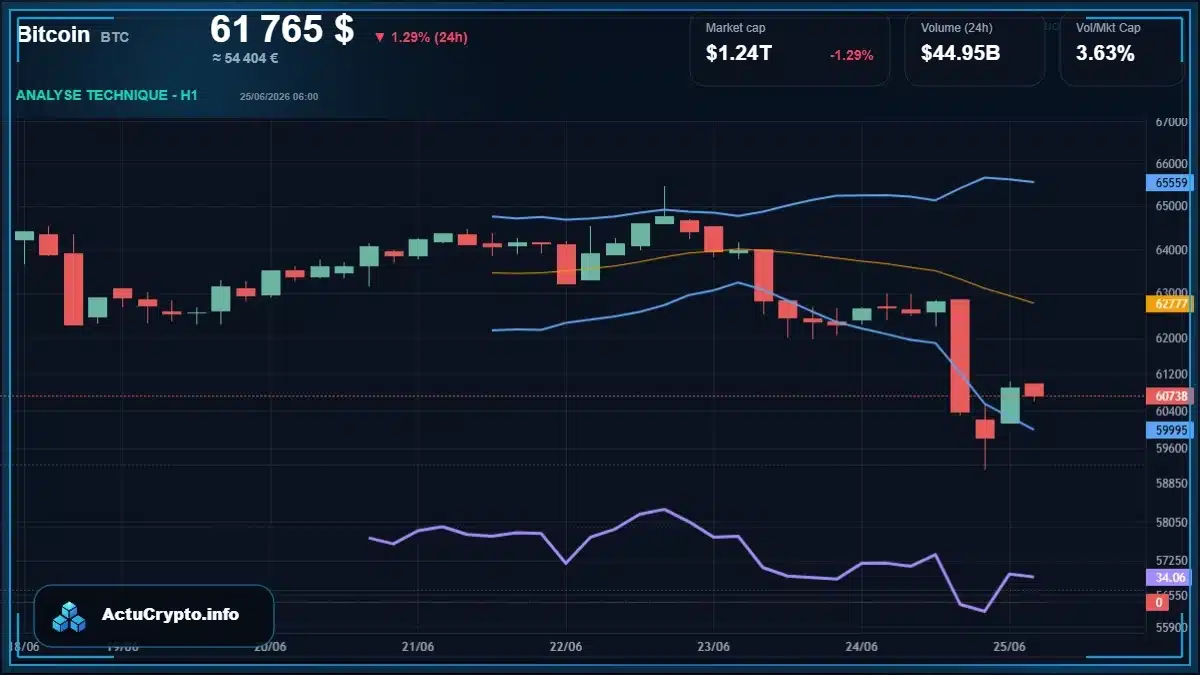Select the 61 765 $ price
The height and width of the screenshot is (675, 1200).
pos(282,29)
